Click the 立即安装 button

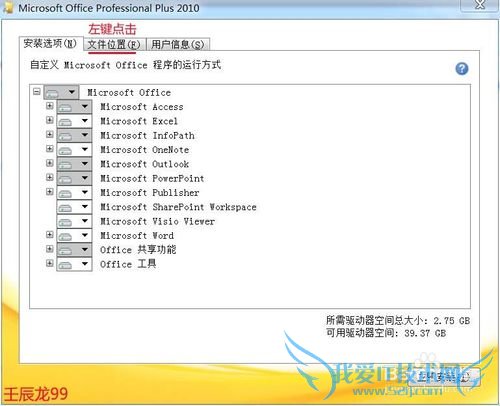[x=444, y=377]
